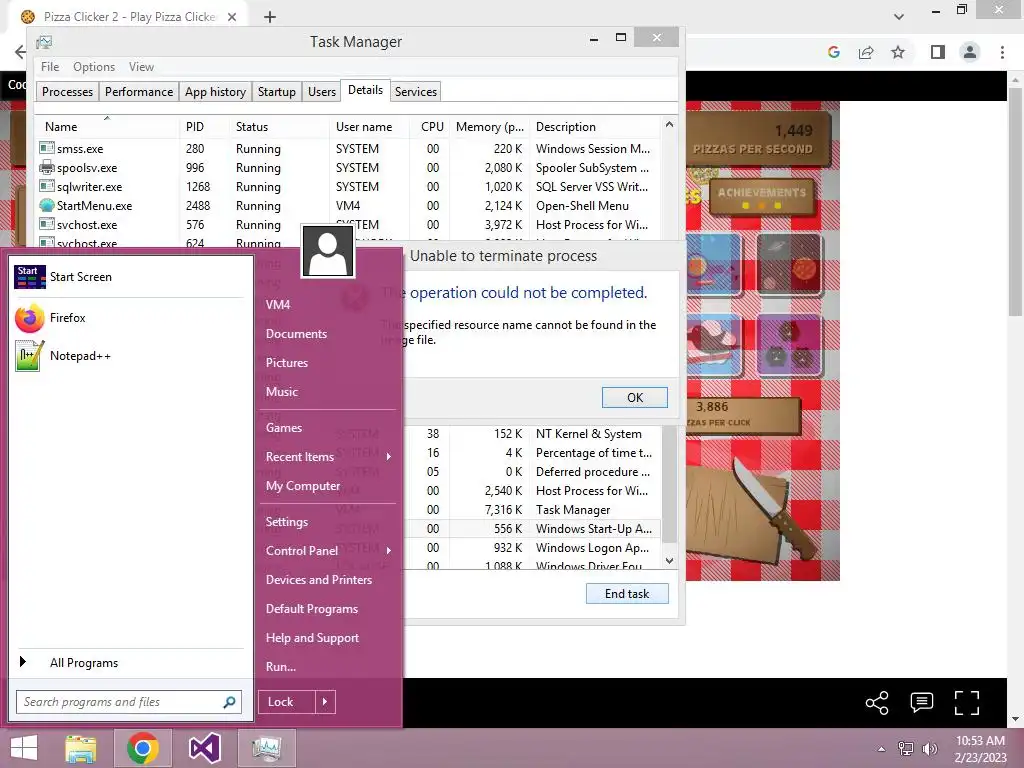Open the Windows Start button

click(x=24, y=748)
